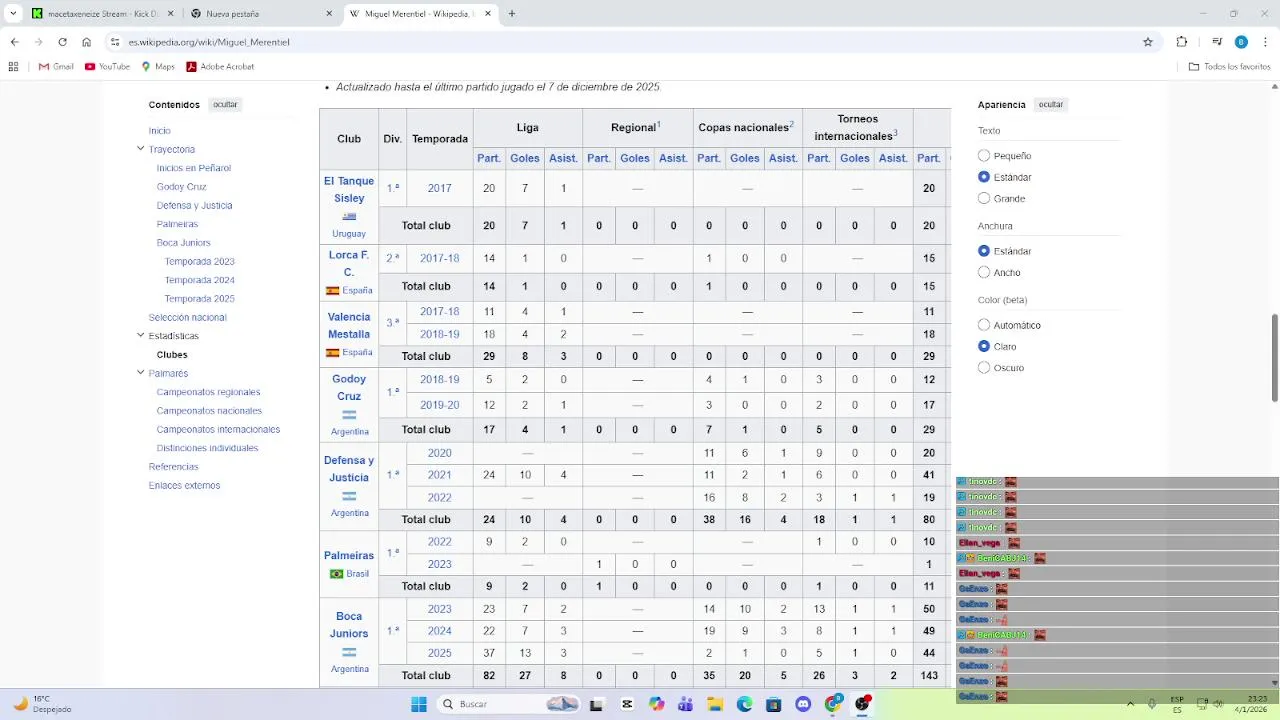This screenshot has height=720, width=1280.
Task: Open the Windows Start menu
Action: (418, 704)
